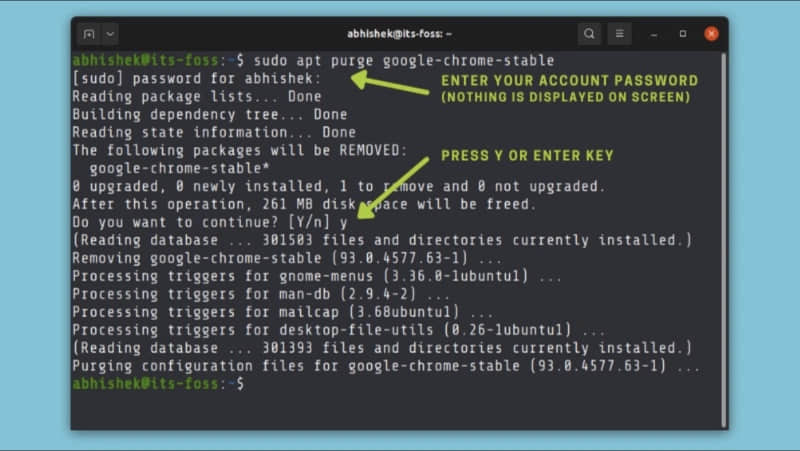Click 'Processing triggers for mailcap' line

(283, 312)
